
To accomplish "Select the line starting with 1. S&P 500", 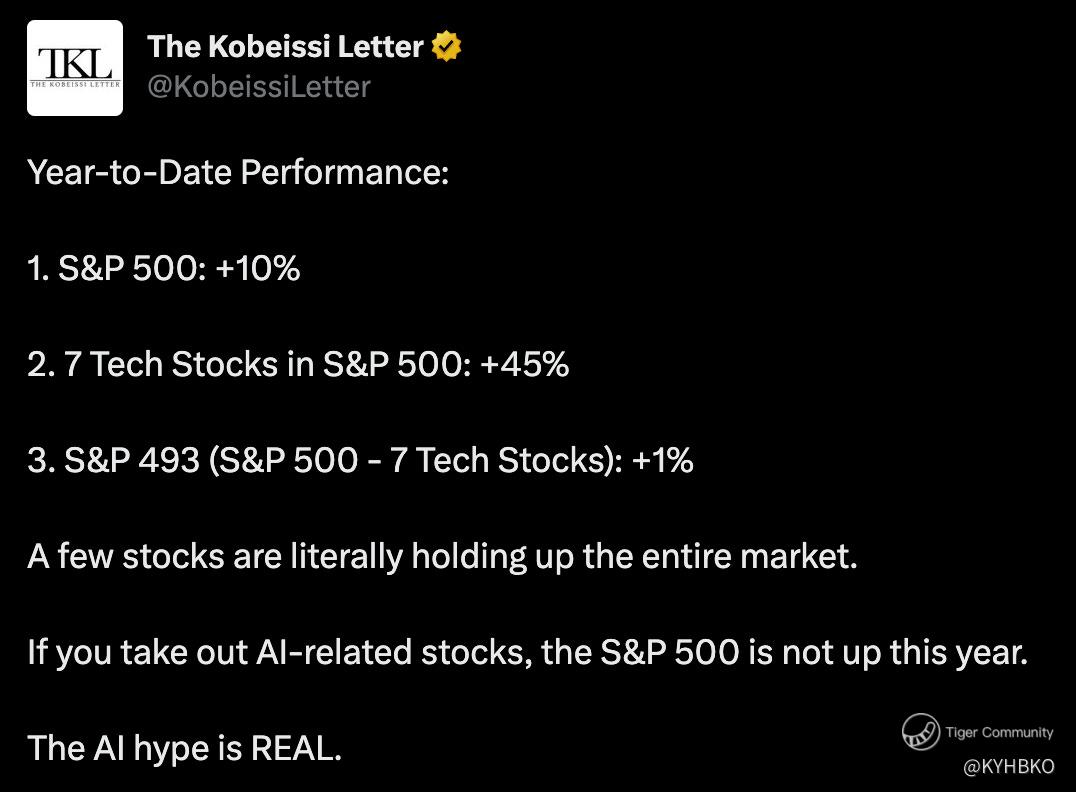I will pos(163,269).
